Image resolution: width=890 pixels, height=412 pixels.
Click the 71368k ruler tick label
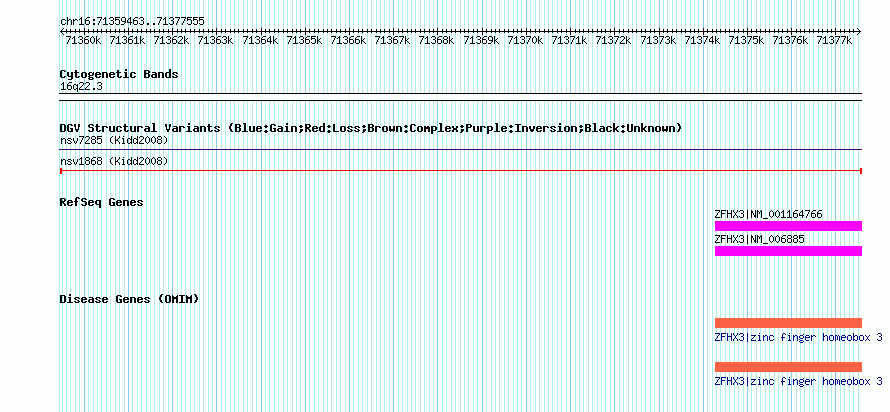point(437,40)
